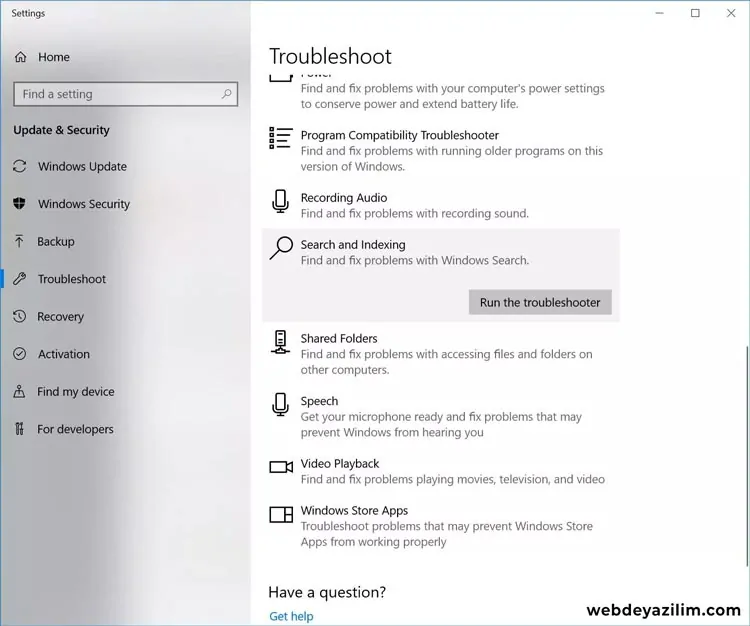Viewport: 750px width, 626px height.
Task: Close the Settings window
Action: pos(731,13)
